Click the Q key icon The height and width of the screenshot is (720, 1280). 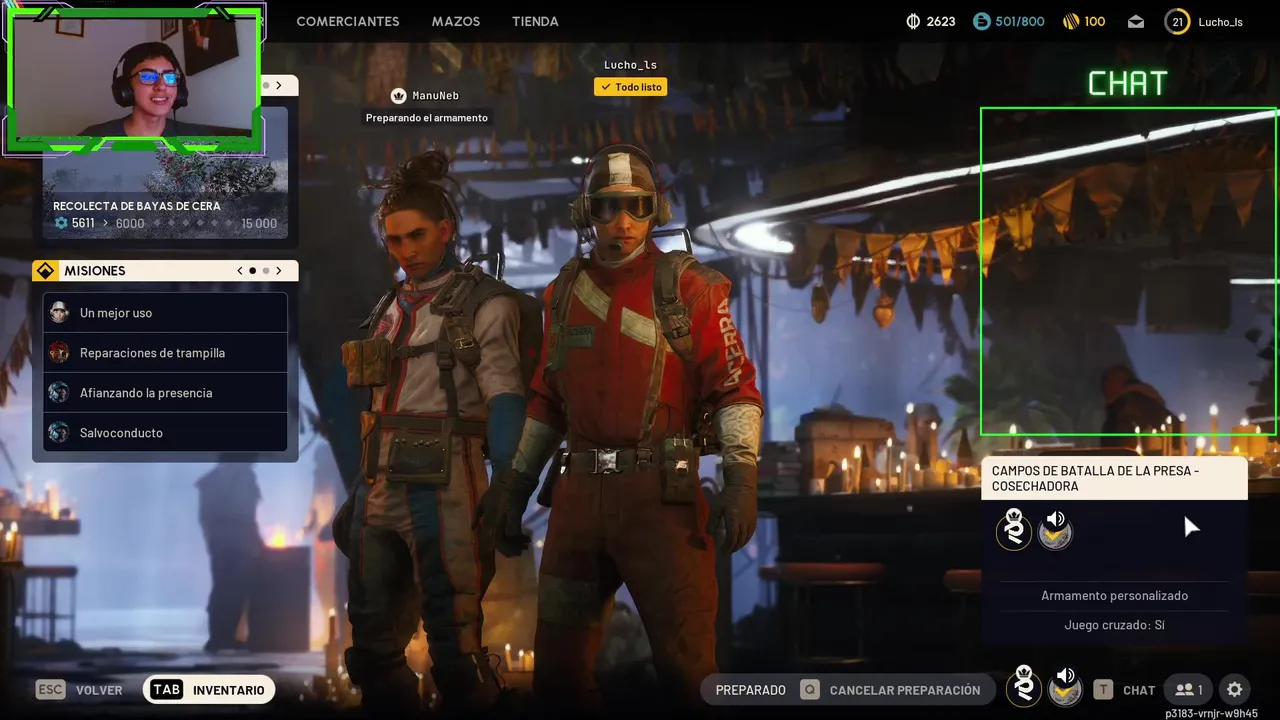809,690
